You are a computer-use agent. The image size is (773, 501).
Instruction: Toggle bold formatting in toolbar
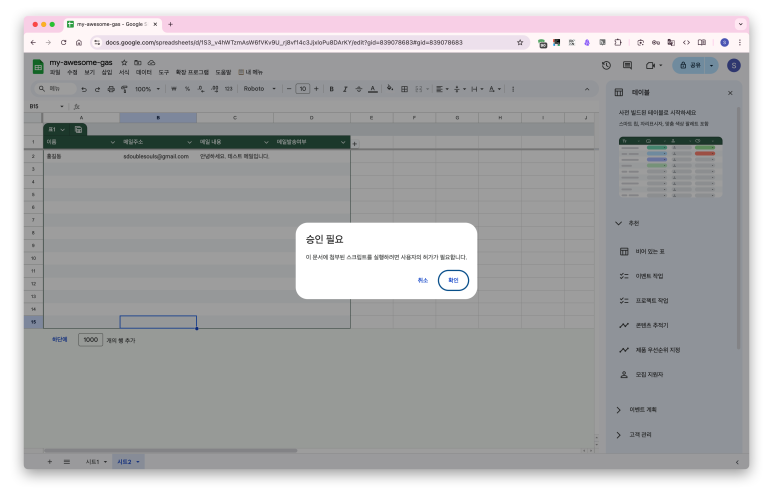(x=331, y=88)
